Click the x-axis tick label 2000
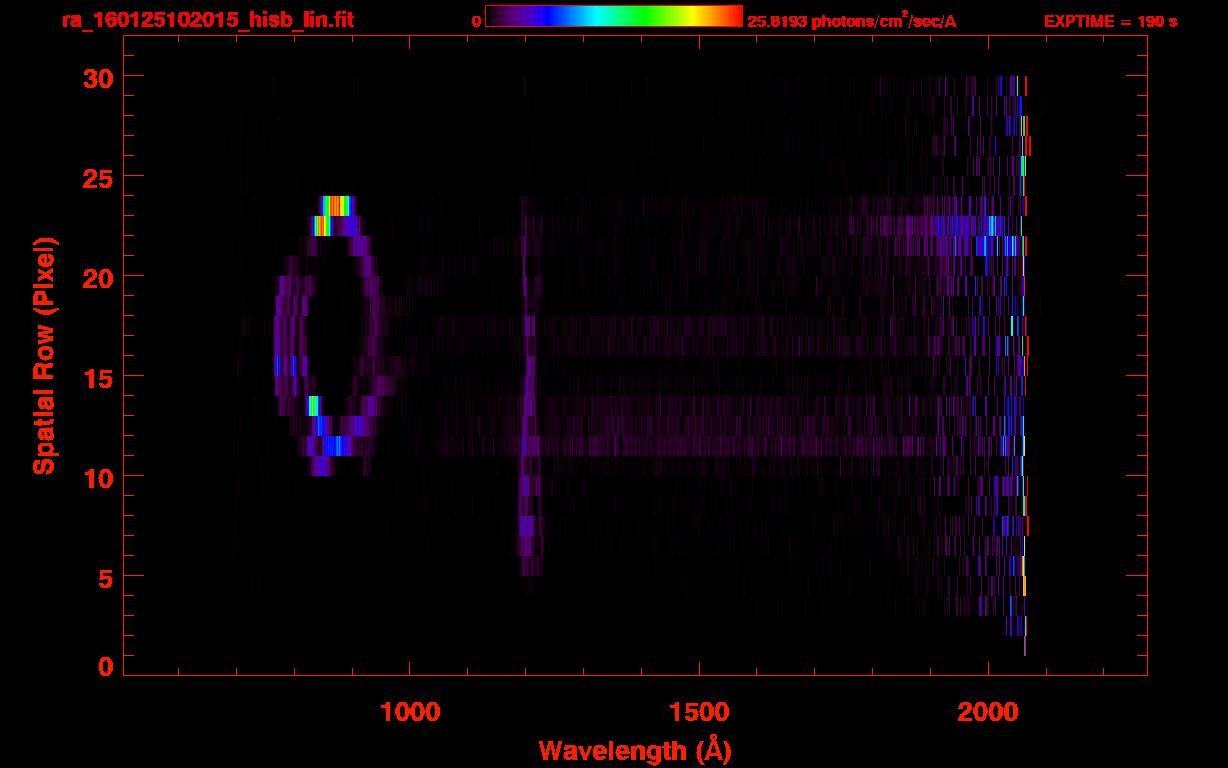The height and width of the screenshot is (768, 1228). (988, 712)
